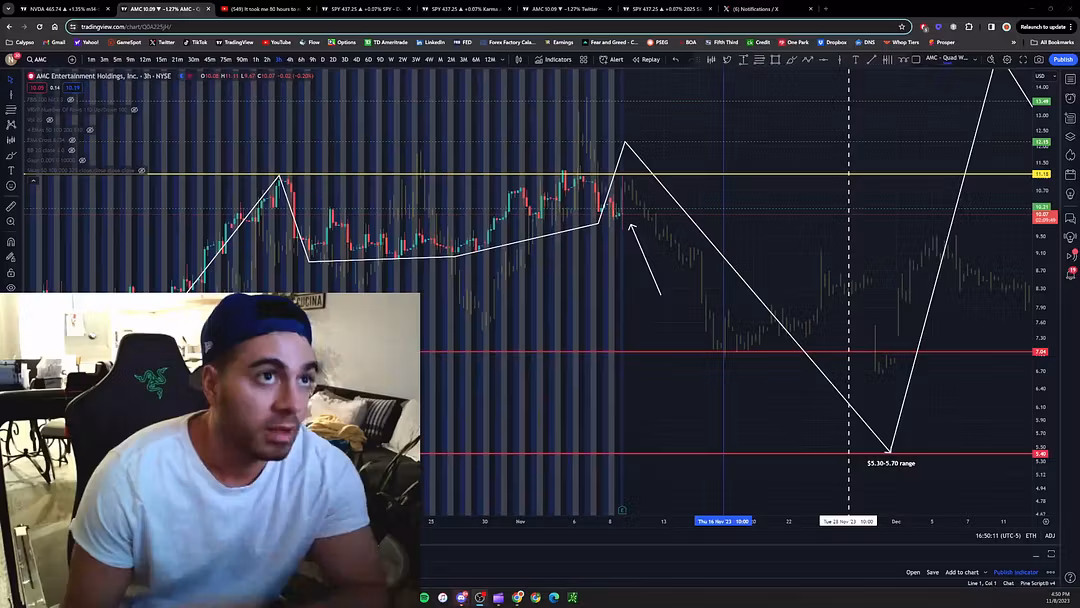
Task: Click the Publish indicator link
Action: point(1015,572)
